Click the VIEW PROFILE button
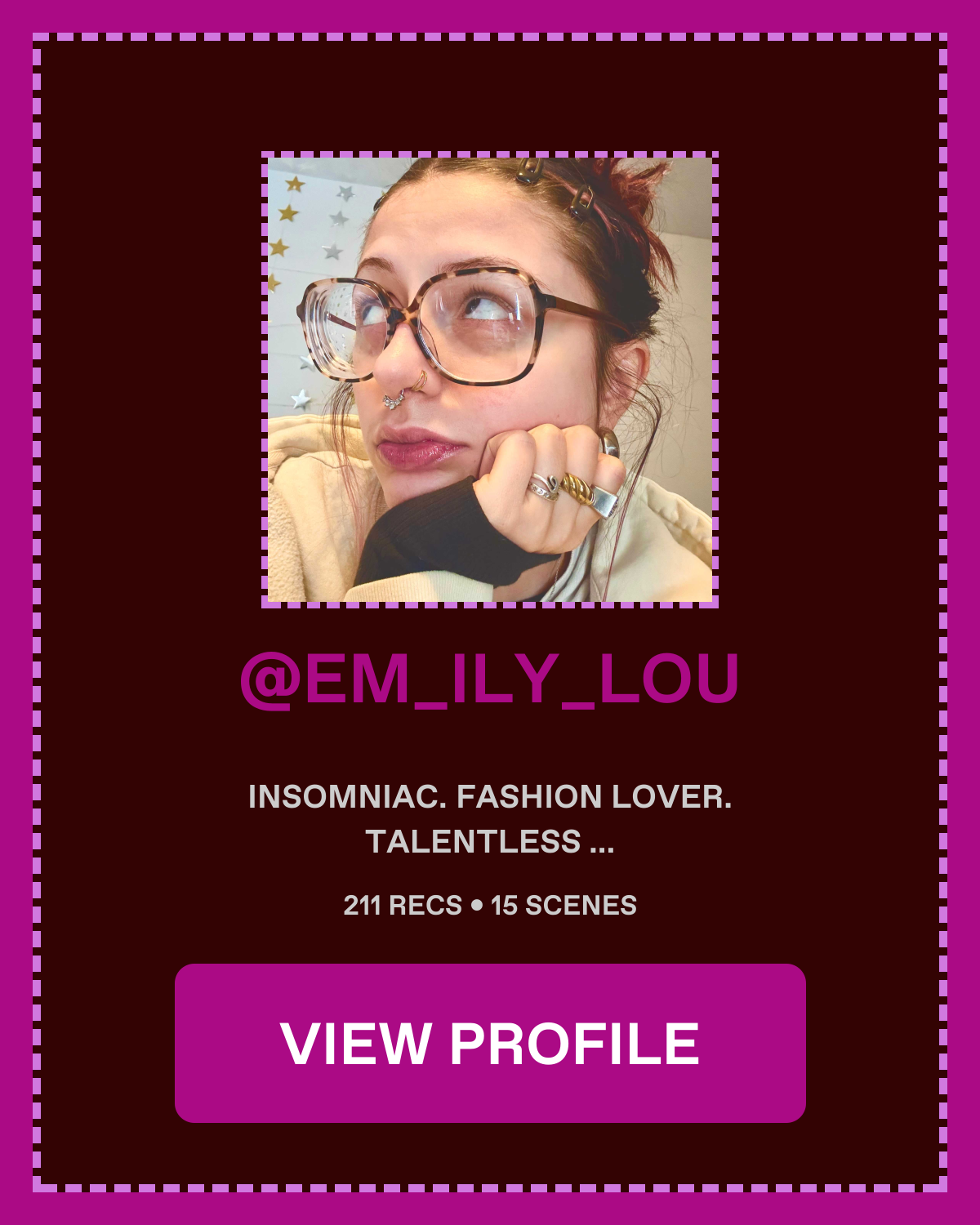Image resolution: width=980 pixels, height=1225 pixels. (490, 1043)
